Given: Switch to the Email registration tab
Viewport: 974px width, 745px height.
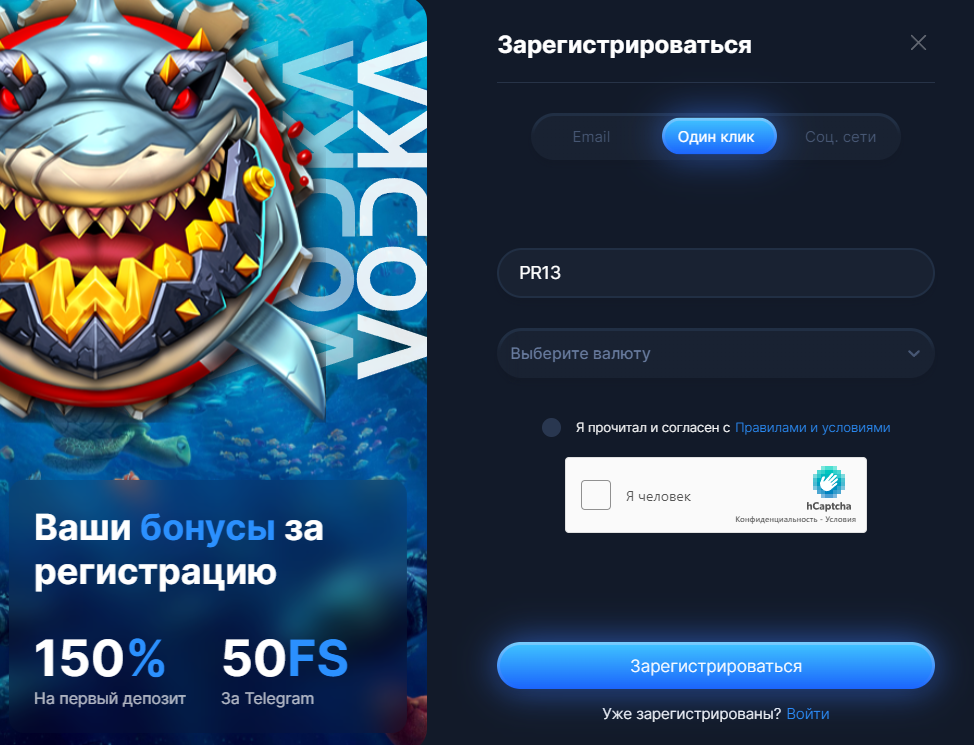Looking at the screenshot, I should click(x=591, y=137).
